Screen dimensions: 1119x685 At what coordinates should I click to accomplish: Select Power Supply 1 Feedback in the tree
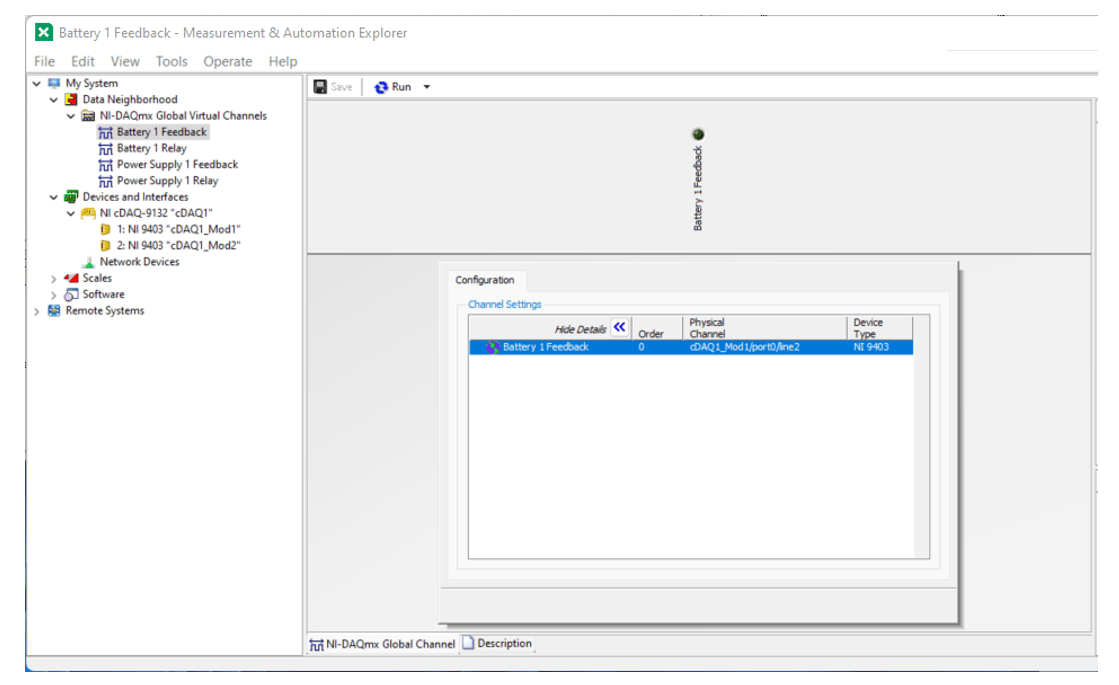click(x=177, y=165)
